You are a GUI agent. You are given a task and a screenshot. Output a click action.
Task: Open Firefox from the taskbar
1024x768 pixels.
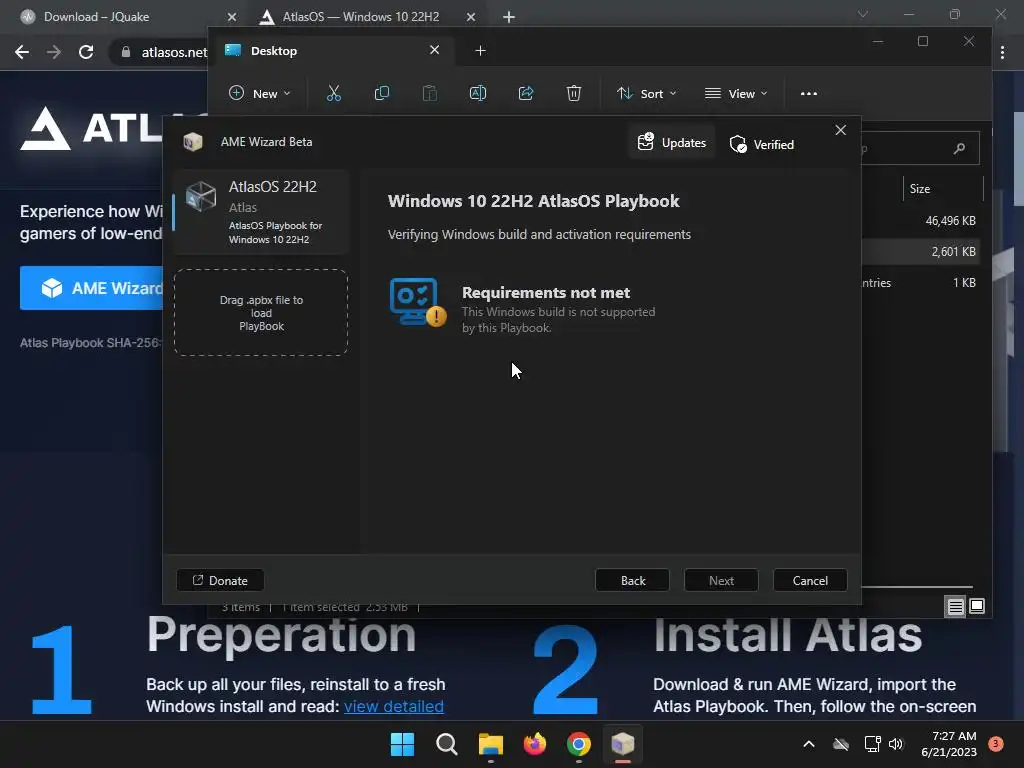coord(535,744)
